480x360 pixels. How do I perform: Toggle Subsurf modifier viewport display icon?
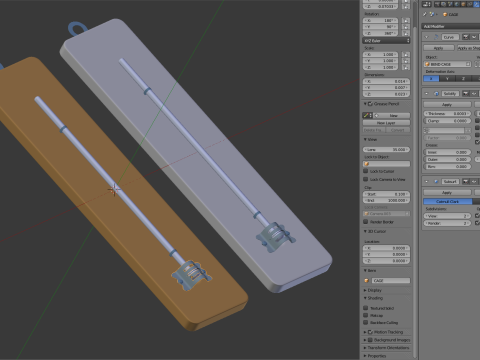474,182
